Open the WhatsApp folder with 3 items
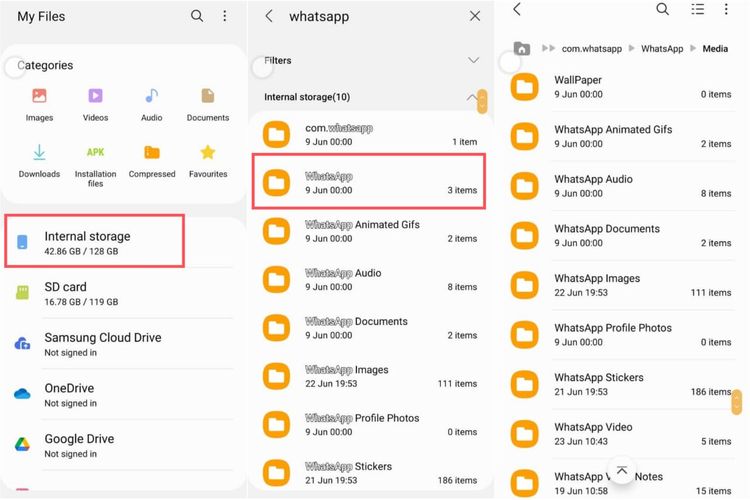Screen dimensions: 750x500 coord(369,181)
